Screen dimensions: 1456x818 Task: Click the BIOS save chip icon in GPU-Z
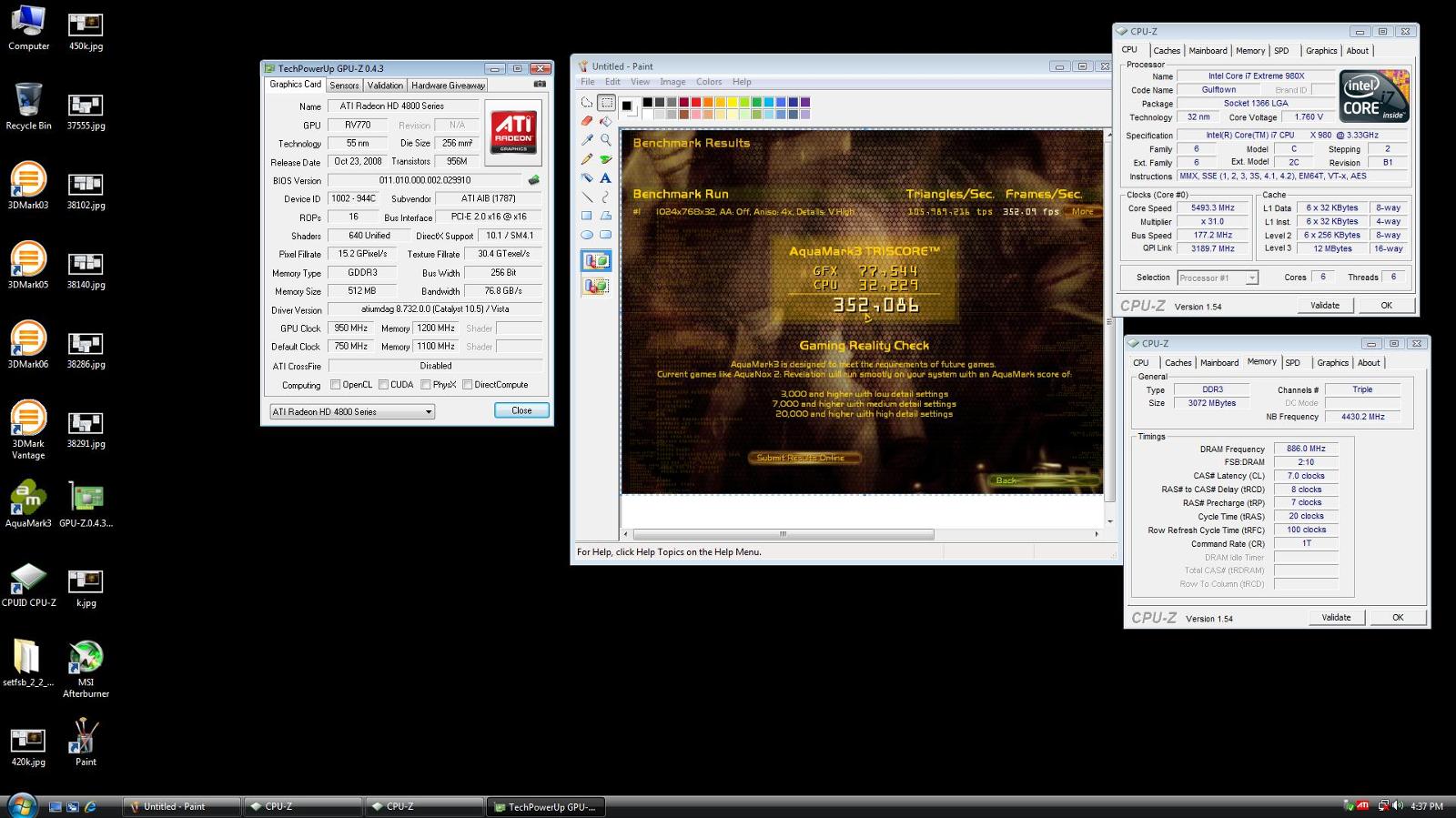[x=534, y=180]
